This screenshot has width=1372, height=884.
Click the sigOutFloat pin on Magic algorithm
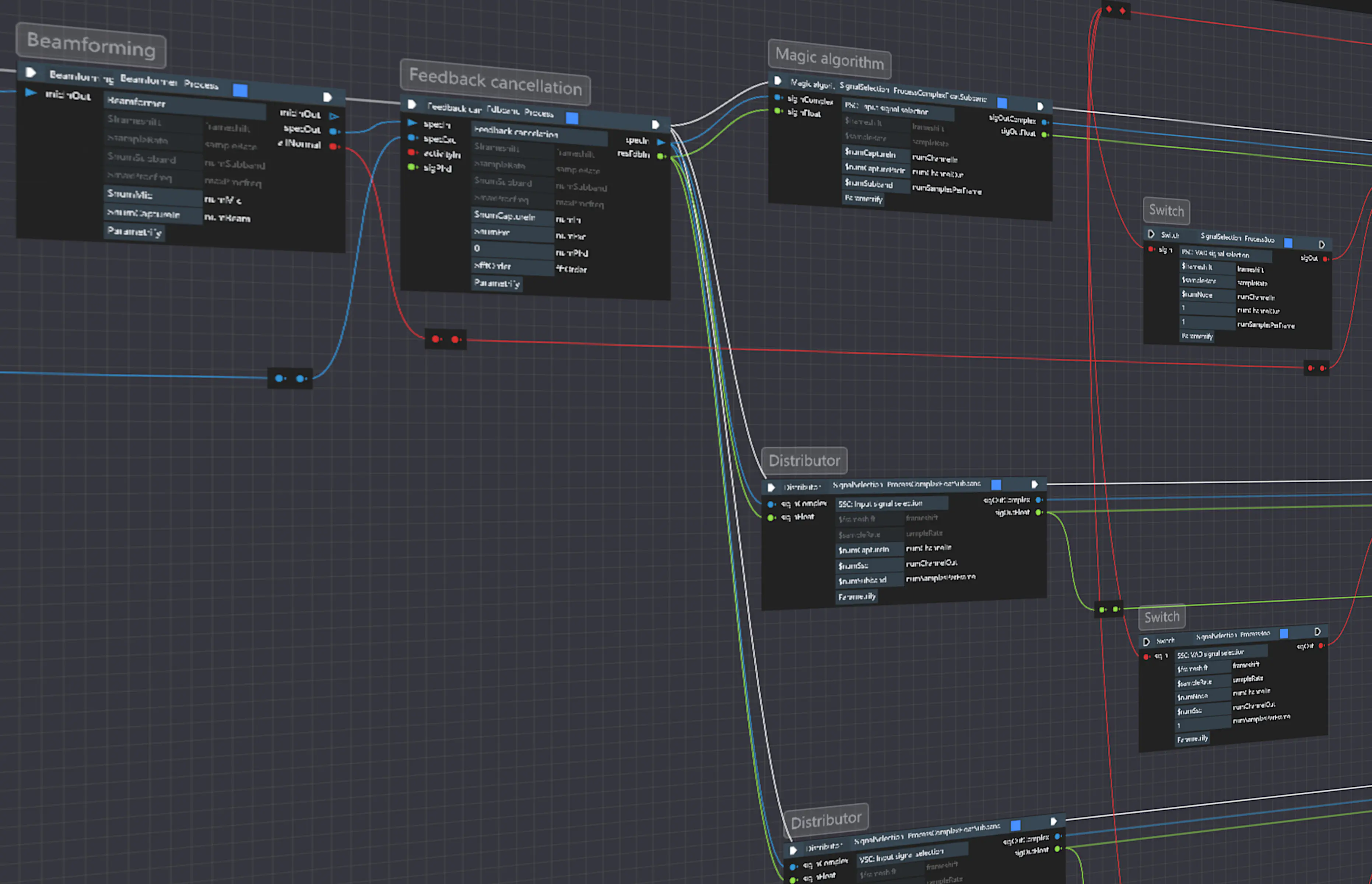click(x=1045, y=135)
